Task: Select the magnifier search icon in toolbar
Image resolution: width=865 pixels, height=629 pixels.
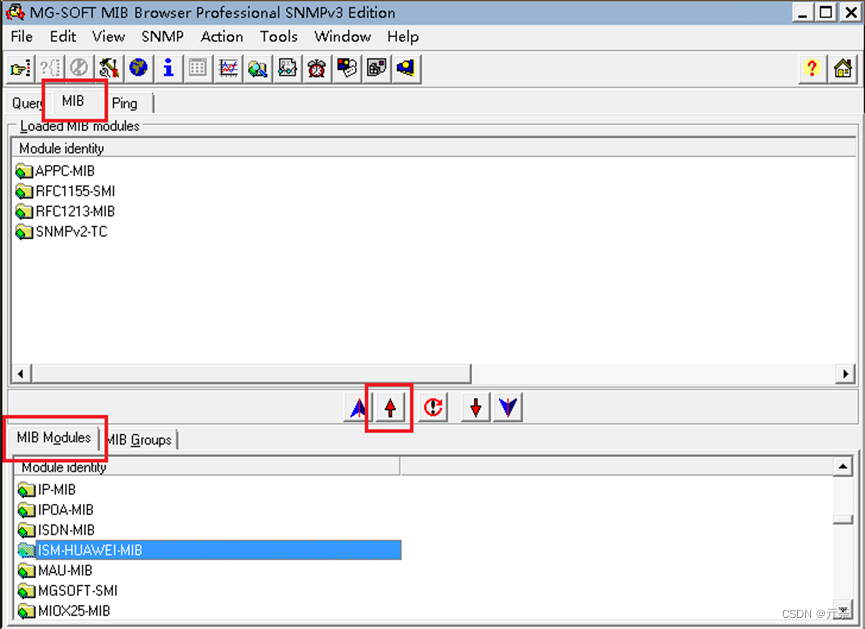Action: pyautogui.click(x=256, y=68)
